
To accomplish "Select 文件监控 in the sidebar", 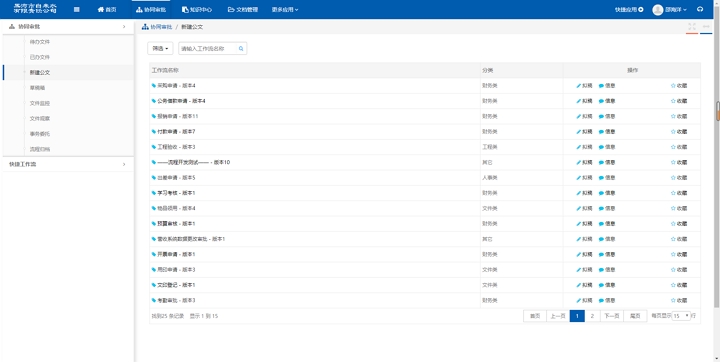I will (x=39, y=103).
